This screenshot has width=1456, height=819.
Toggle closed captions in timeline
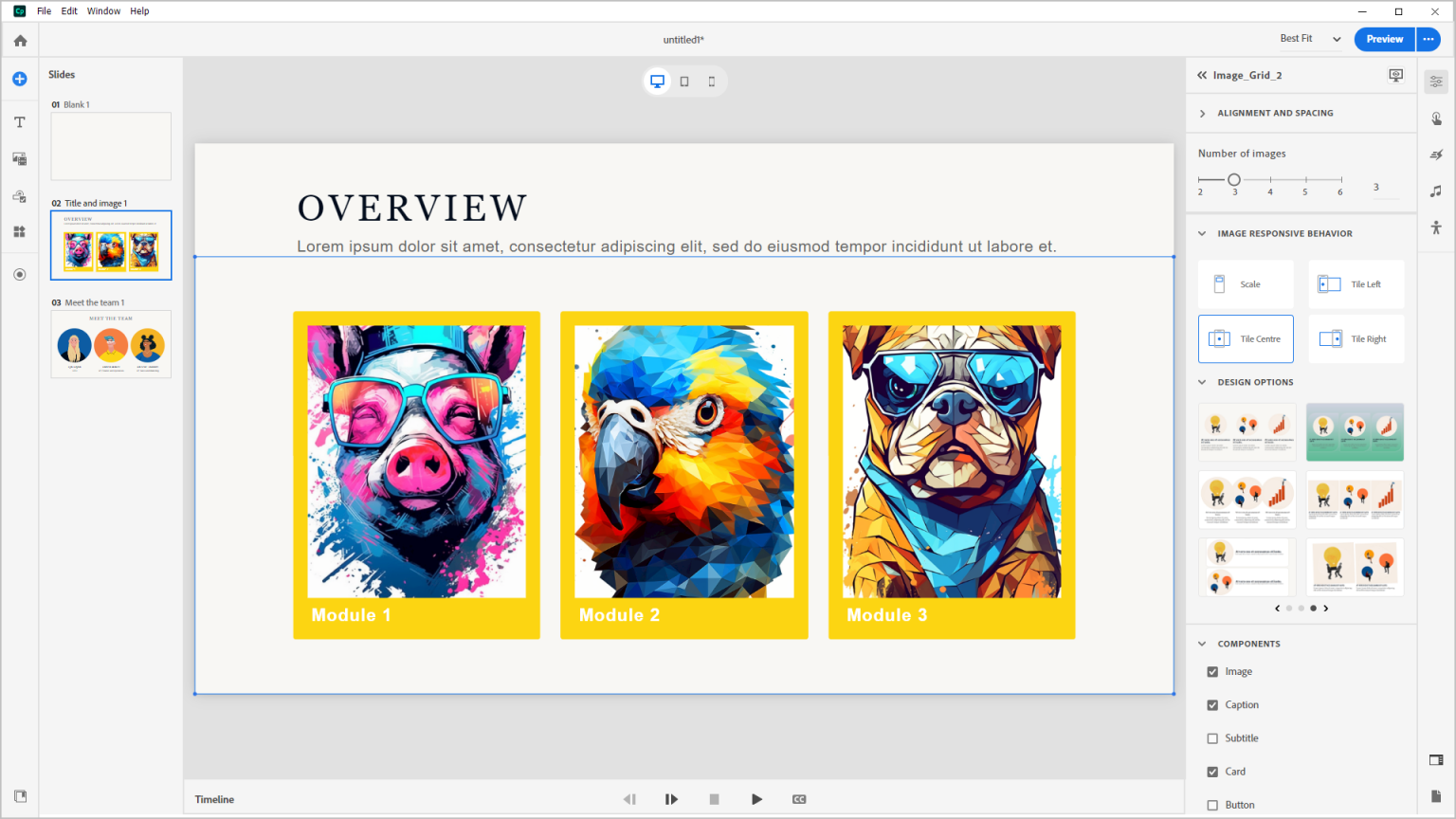[x=799, y=799]
